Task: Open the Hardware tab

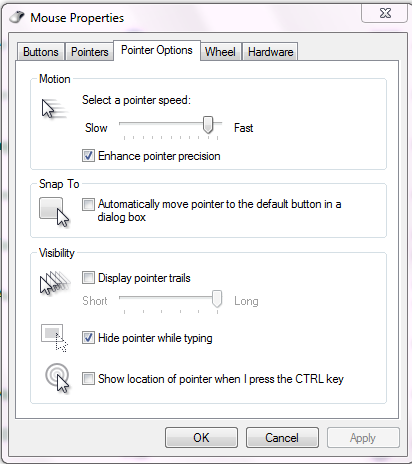Action: pyautogui.click(x=270, y=52)
